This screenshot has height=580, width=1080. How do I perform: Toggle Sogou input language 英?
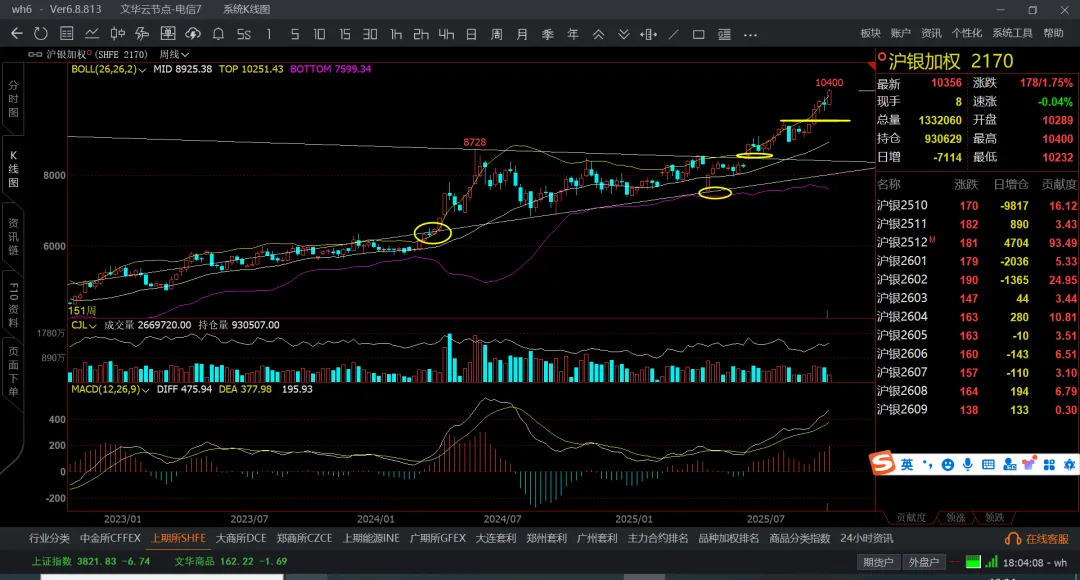coord(907,465)
